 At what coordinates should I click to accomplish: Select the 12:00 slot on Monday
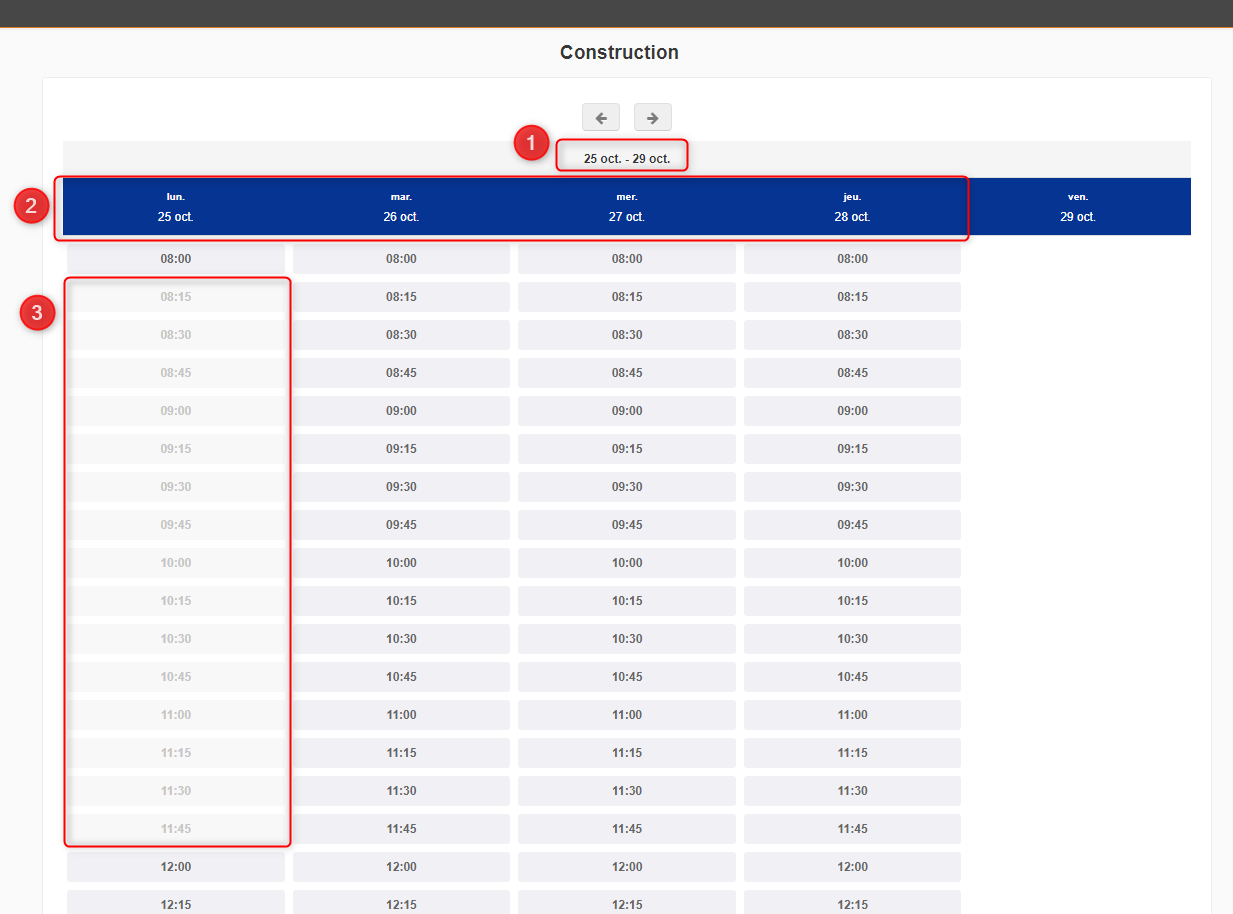pyautogui.click(x=176, y=867)
